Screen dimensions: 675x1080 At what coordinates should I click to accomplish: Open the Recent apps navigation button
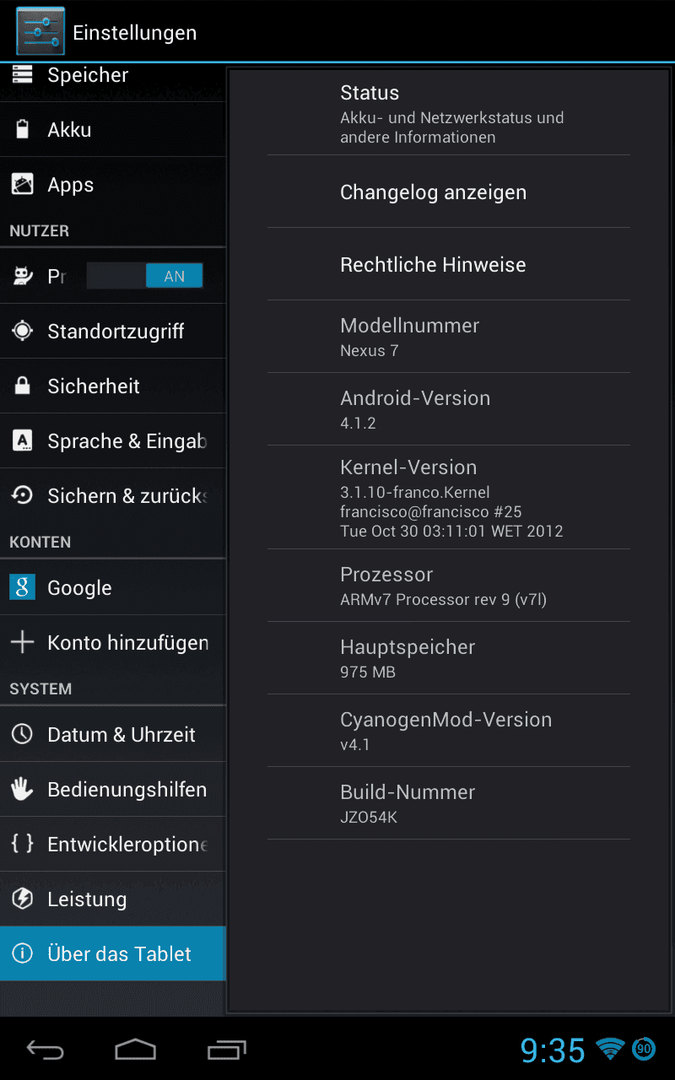227,1050
